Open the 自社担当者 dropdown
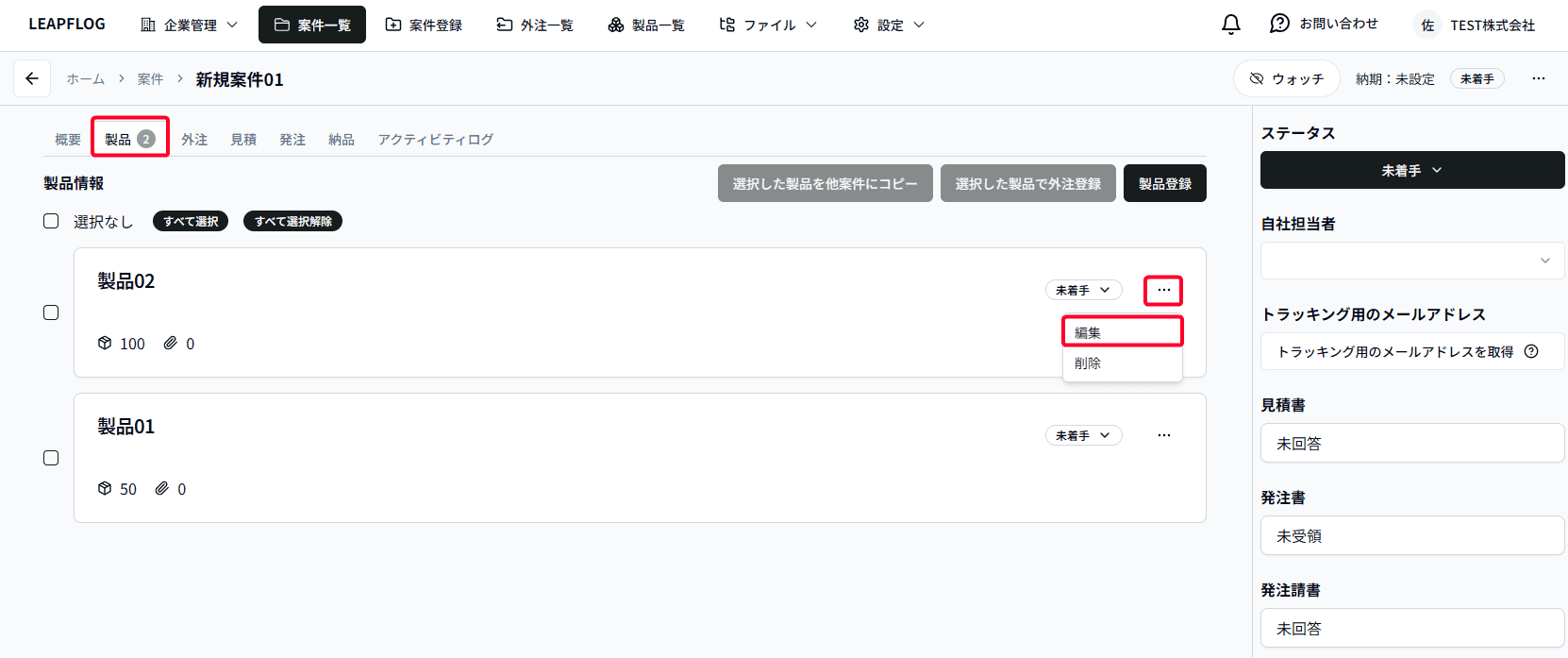 [1411, 261]
